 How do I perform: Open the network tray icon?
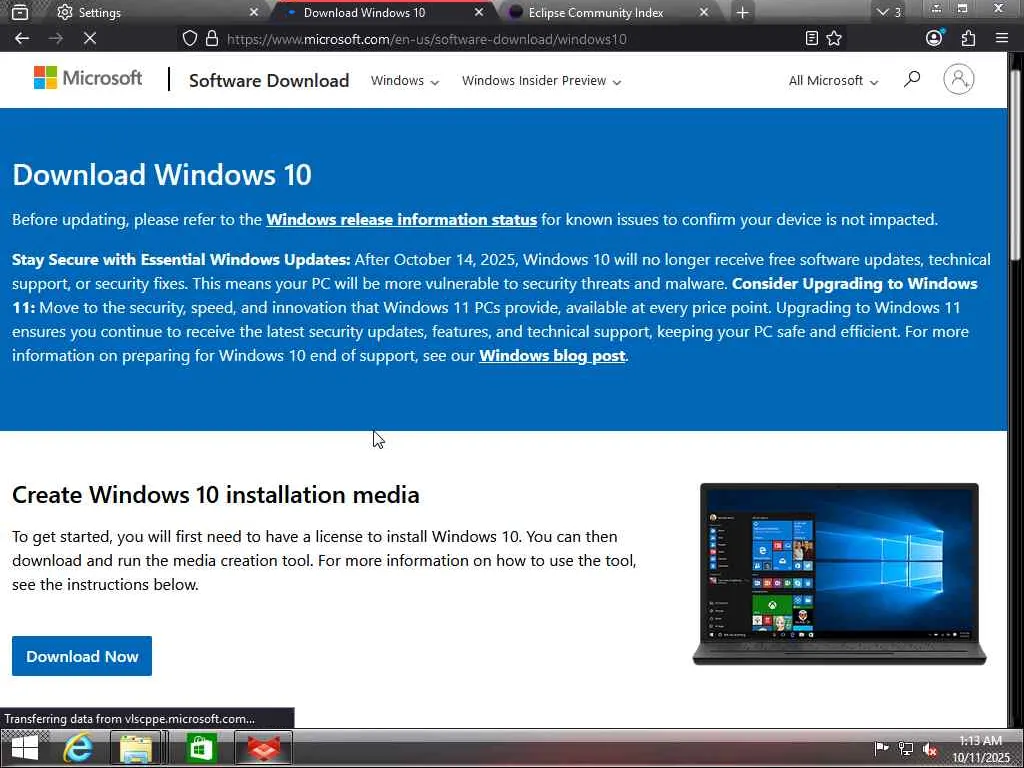click(x=906, y=748)
